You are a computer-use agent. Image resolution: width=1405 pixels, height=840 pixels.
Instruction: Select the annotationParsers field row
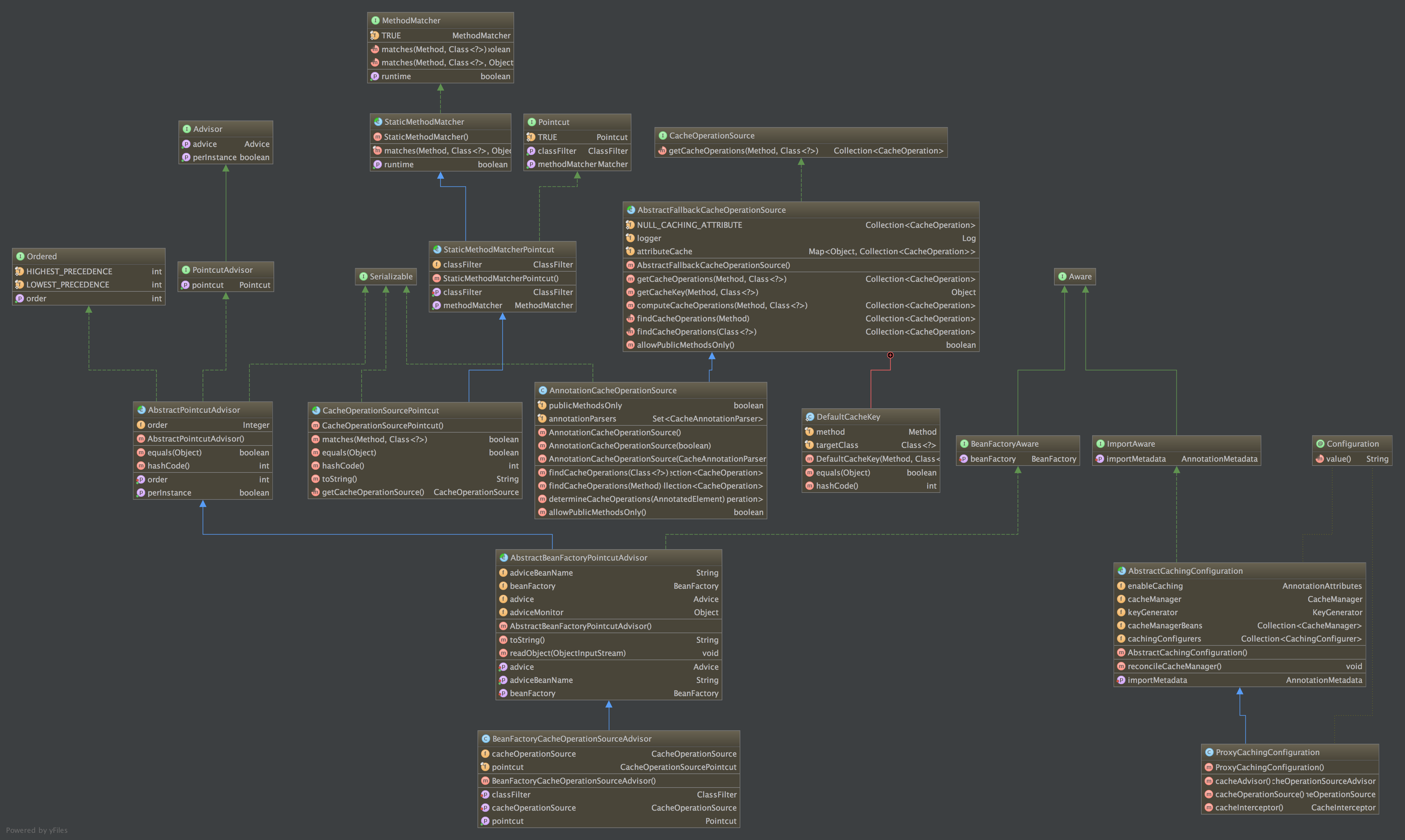650,419
